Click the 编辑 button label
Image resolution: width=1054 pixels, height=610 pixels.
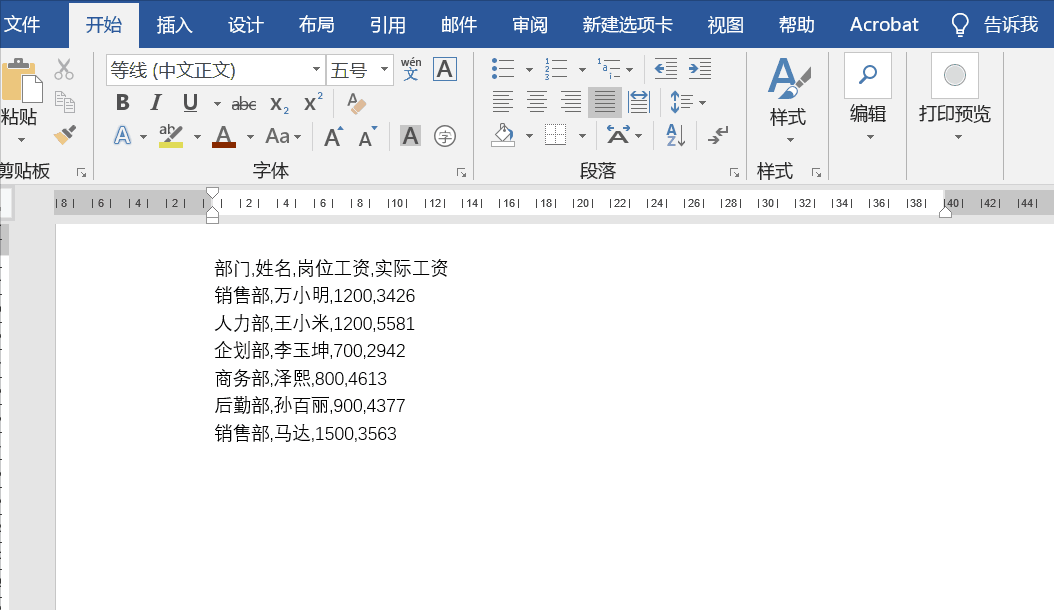tap(868, 114)
